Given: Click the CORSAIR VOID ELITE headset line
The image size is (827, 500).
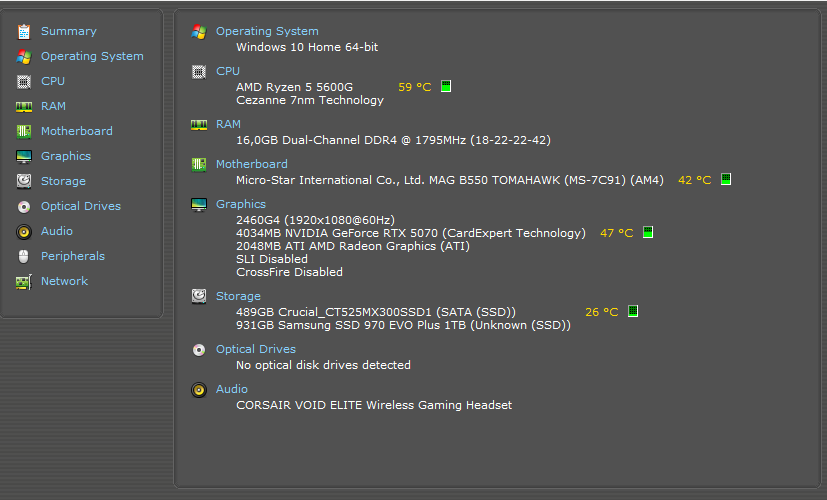Looking at the screenshot, I should (374, 405).
